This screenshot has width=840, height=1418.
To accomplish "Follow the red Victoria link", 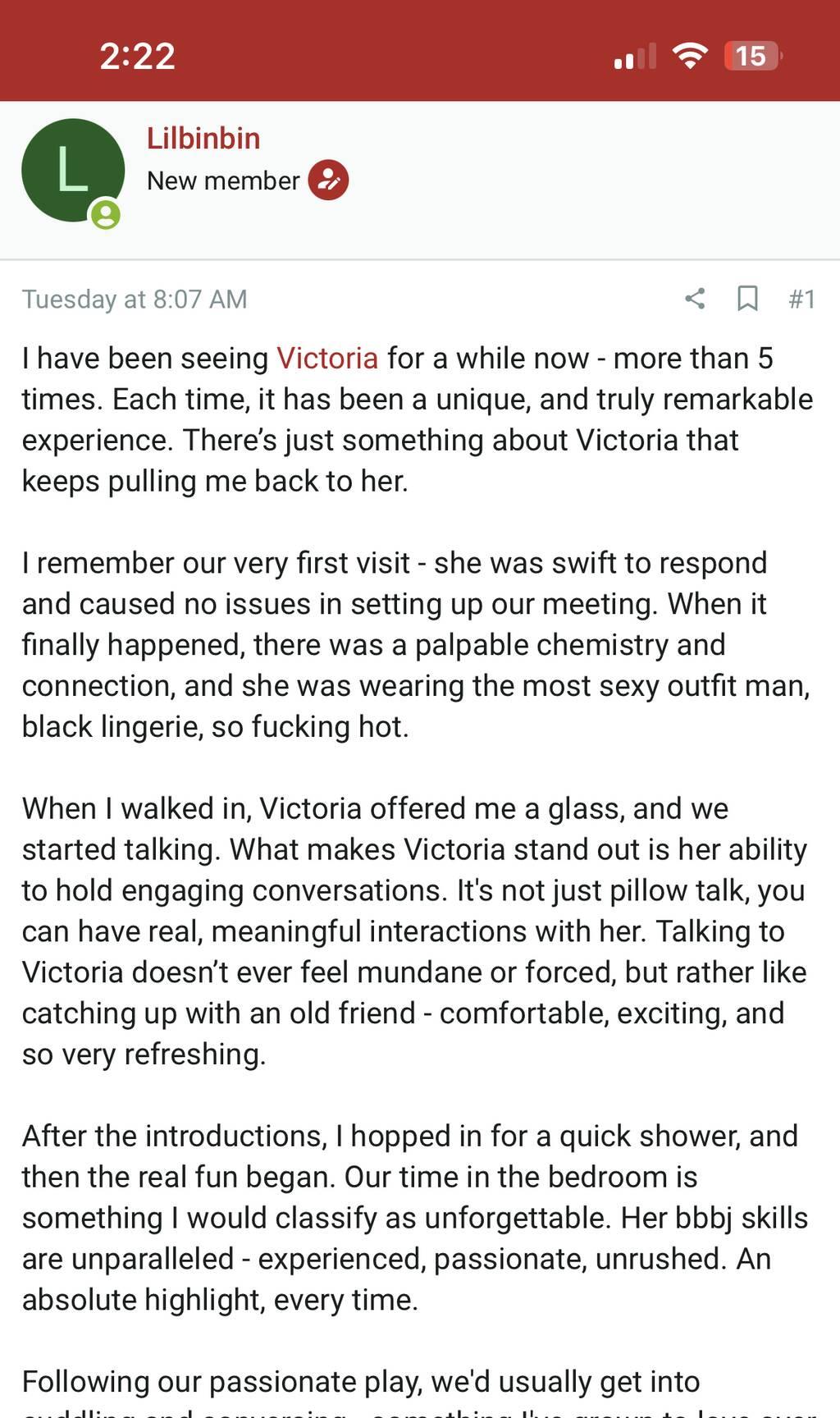I will 327,359.
